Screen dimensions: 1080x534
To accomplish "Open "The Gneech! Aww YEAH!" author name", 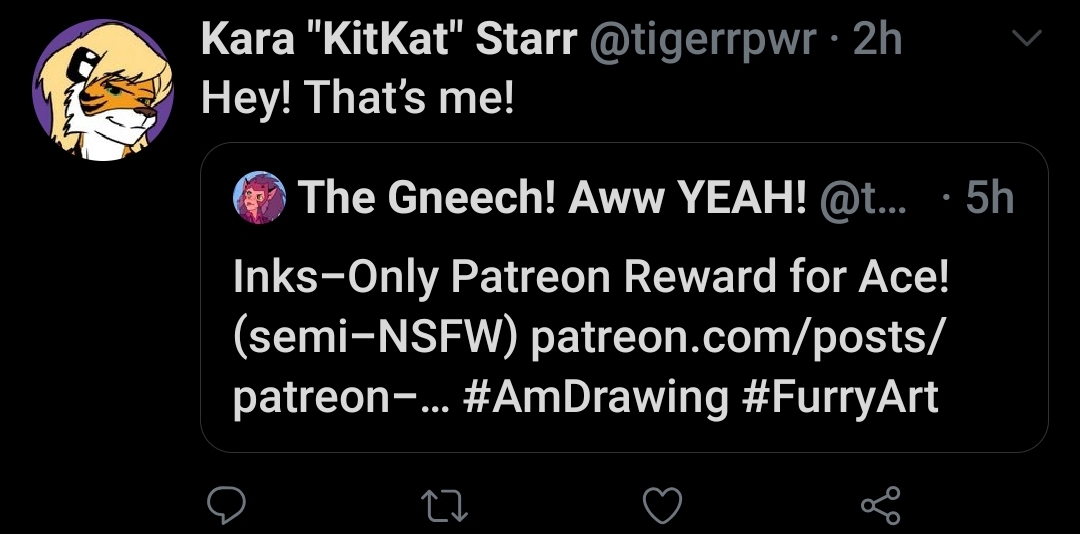I will point(552,198).
